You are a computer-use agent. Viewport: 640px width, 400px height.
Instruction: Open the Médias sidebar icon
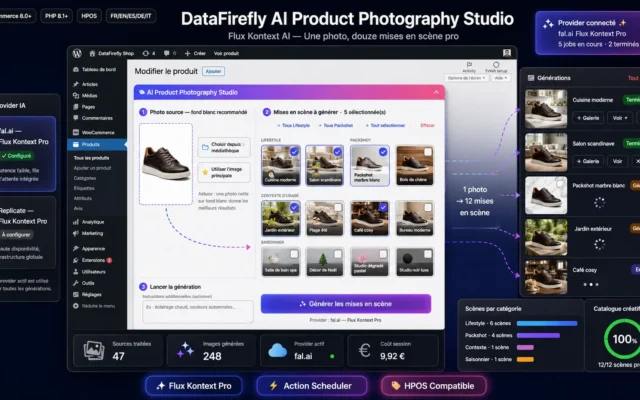76,96
